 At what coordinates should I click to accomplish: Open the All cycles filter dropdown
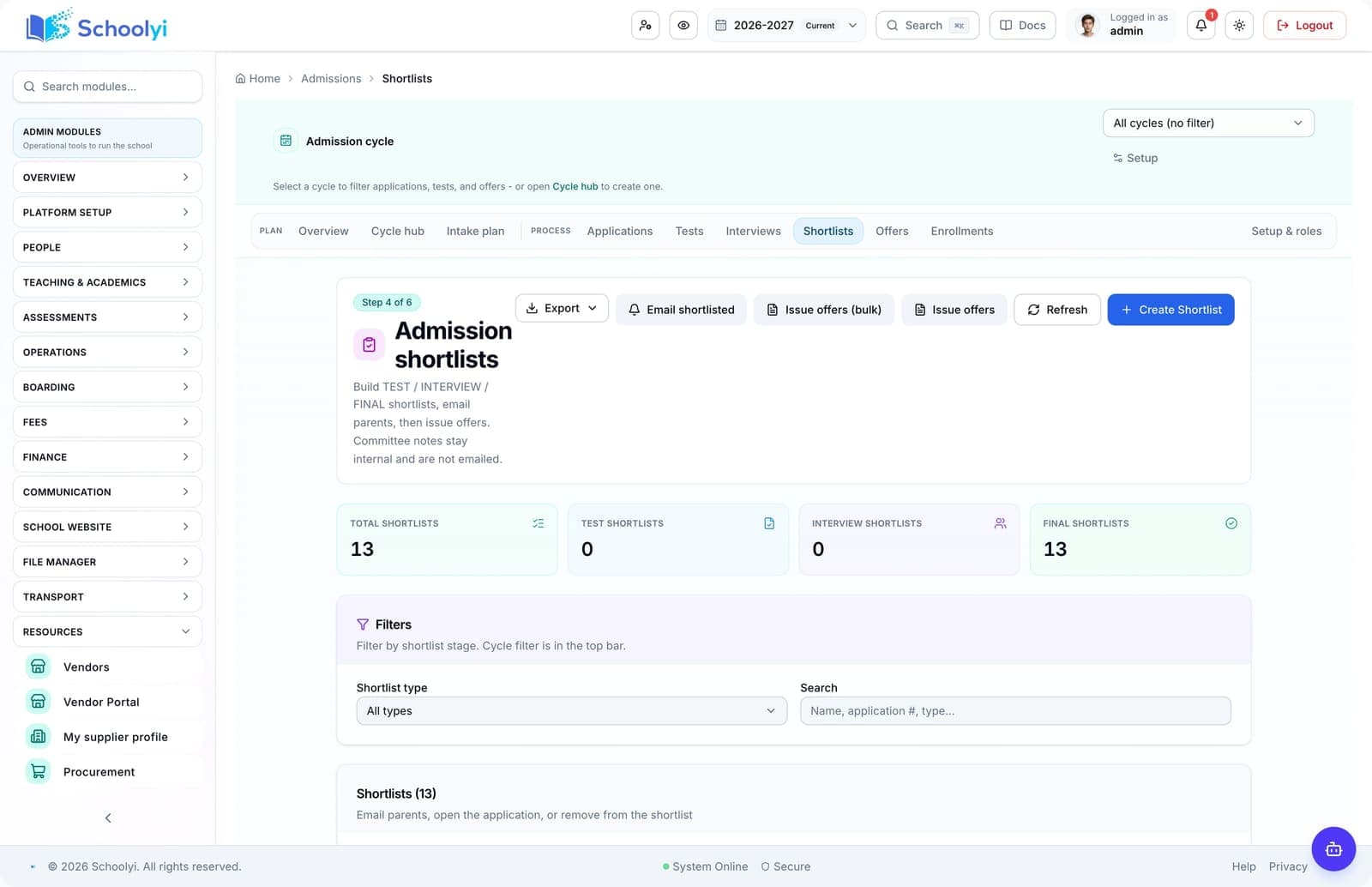coord(1208,123)
